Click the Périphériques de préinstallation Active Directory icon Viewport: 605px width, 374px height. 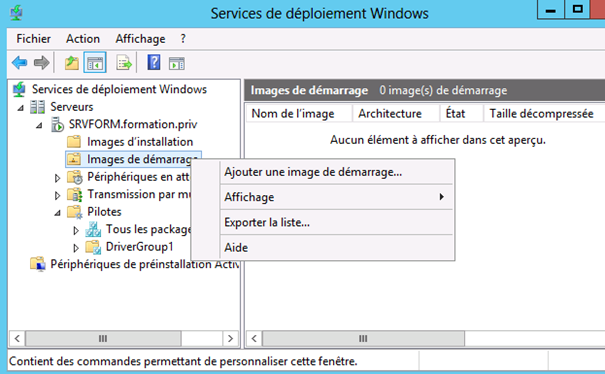pos(38,265)
